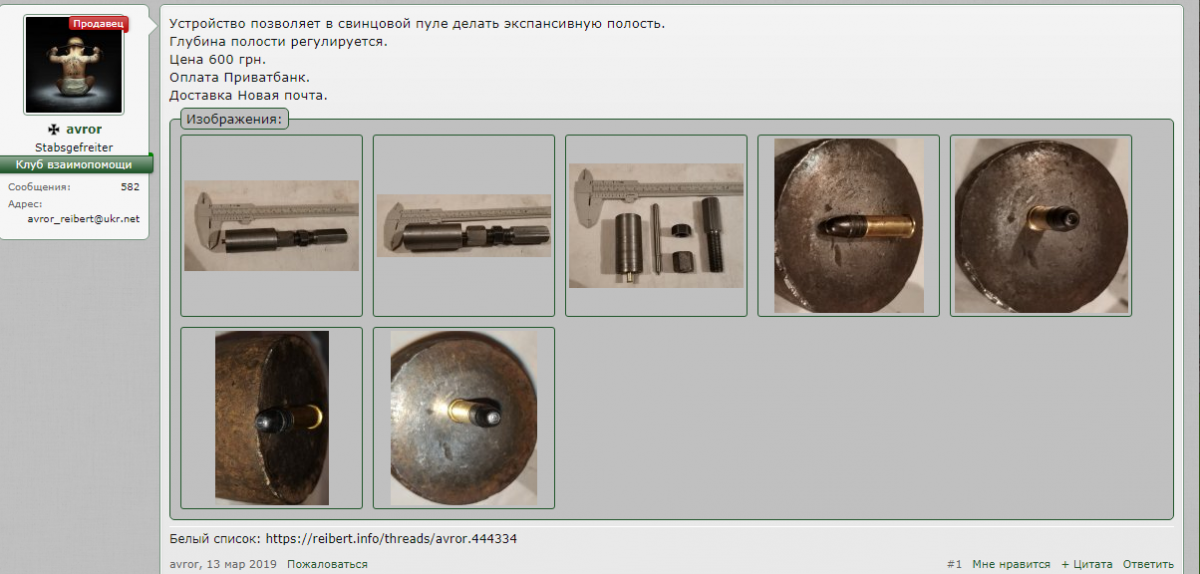1200x574 pixels.
Task: Open first caliper tool thumbnail
Action: 272,226
